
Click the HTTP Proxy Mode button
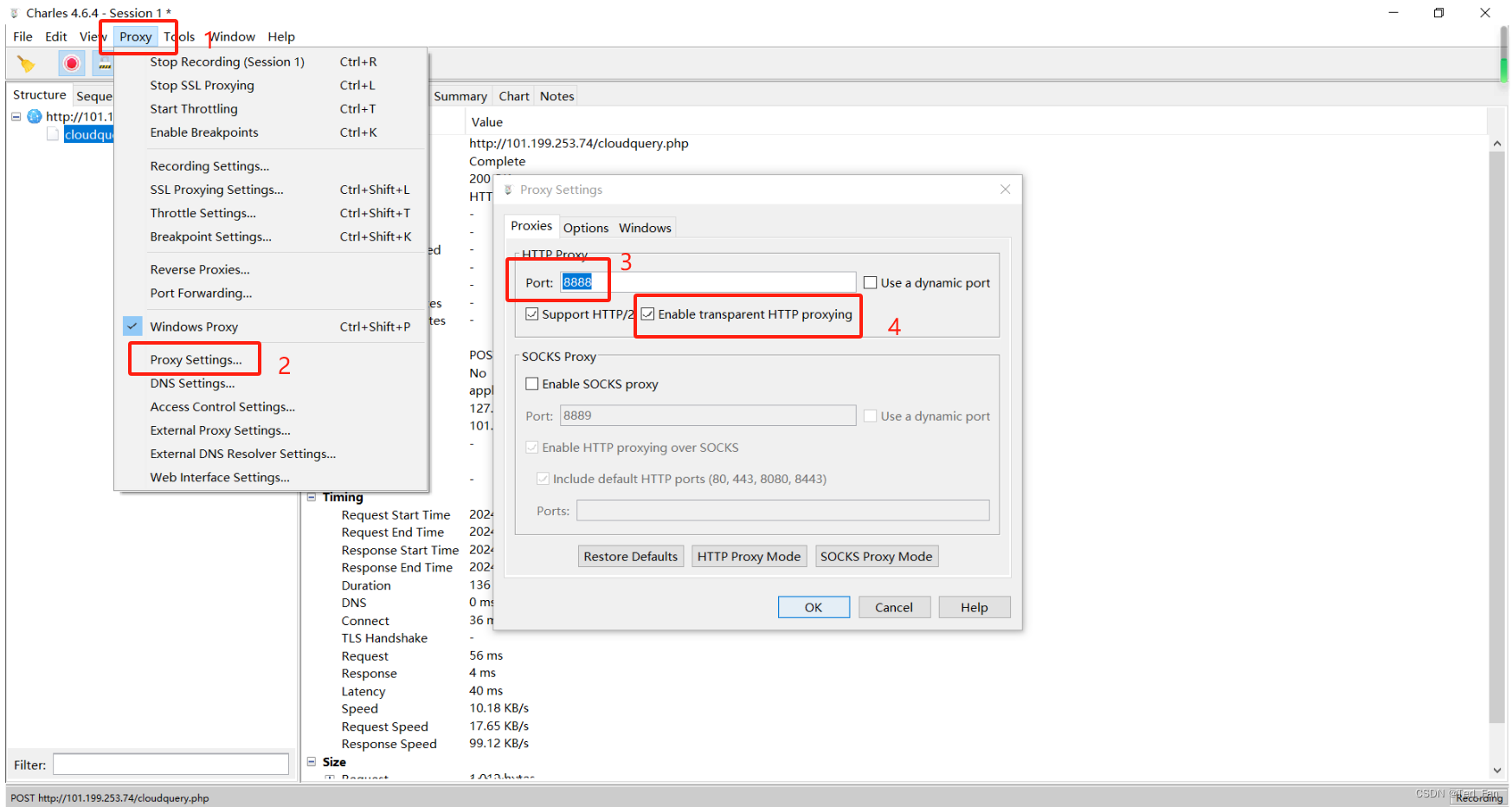pyautogui.click(x=750, y=556)
